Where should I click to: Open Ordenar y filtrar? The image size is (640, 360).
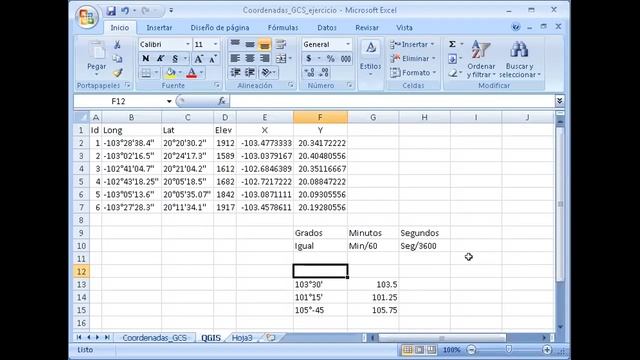point(481,59)
